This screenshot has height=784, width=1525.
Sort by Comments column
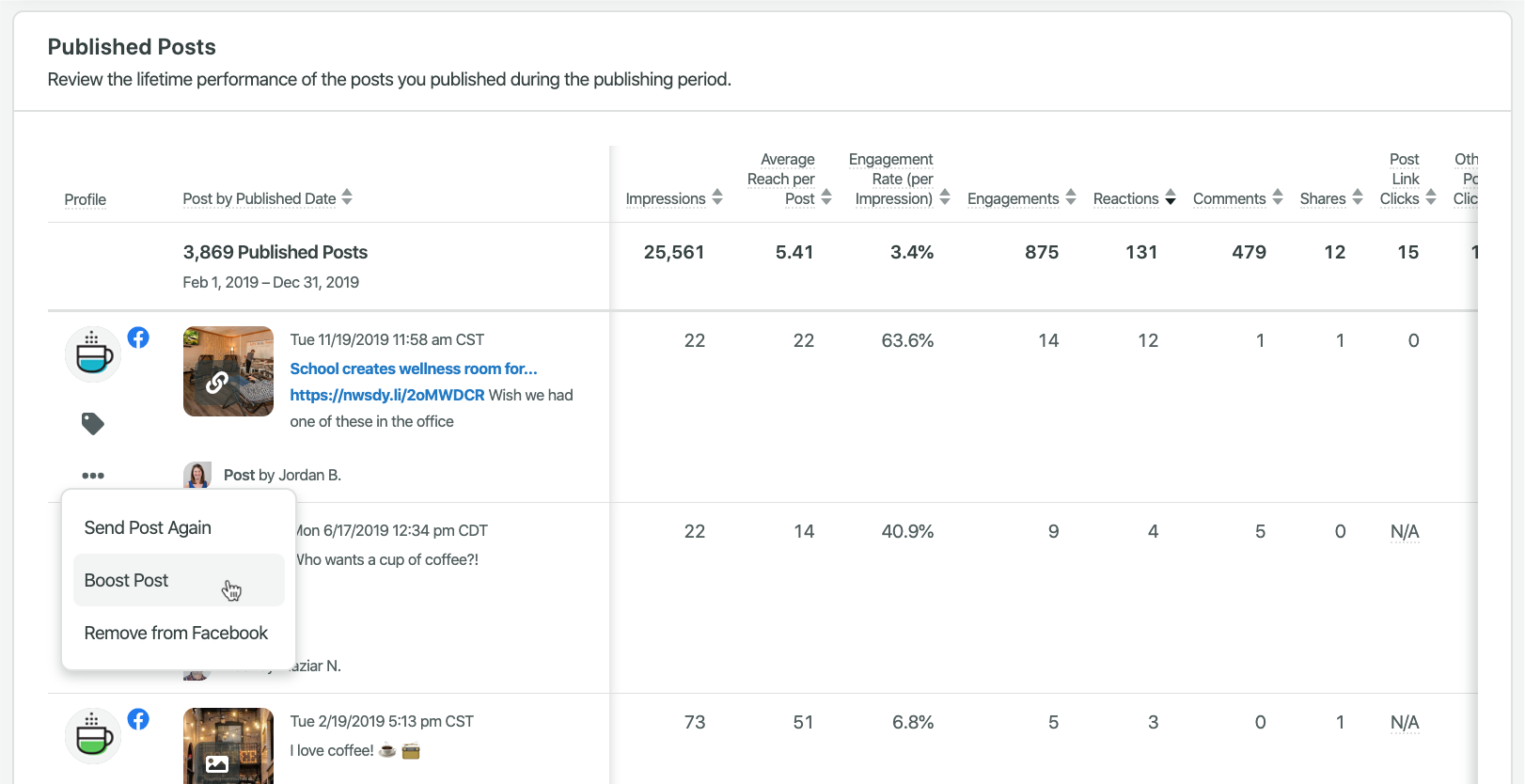tap(1278, 197)
